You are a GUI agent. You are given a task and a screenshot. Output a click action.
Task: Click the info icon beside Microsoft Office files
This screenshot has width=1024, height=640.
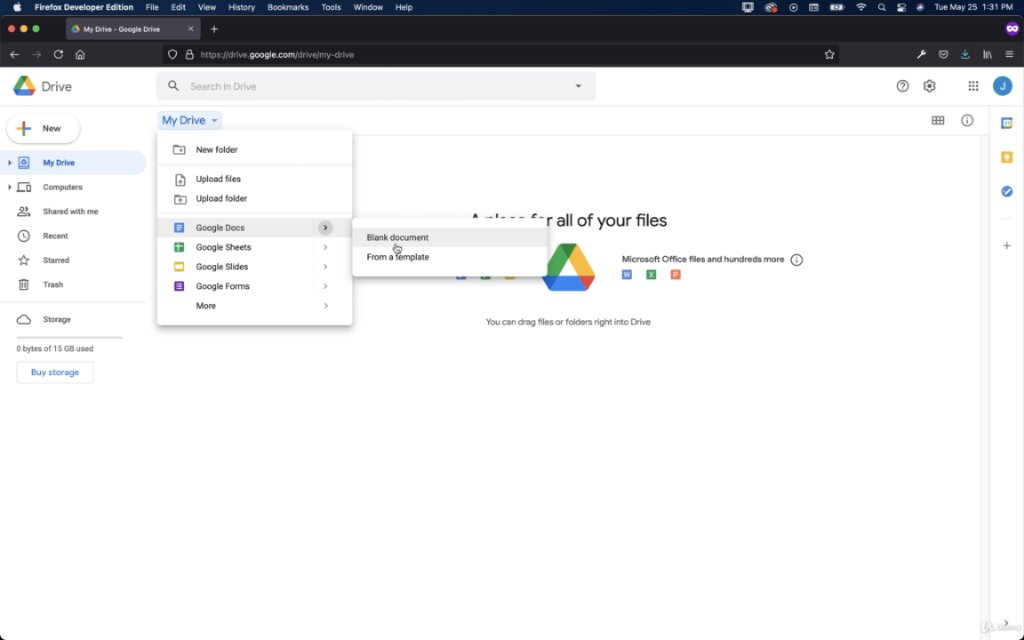[x=796, y=260]
